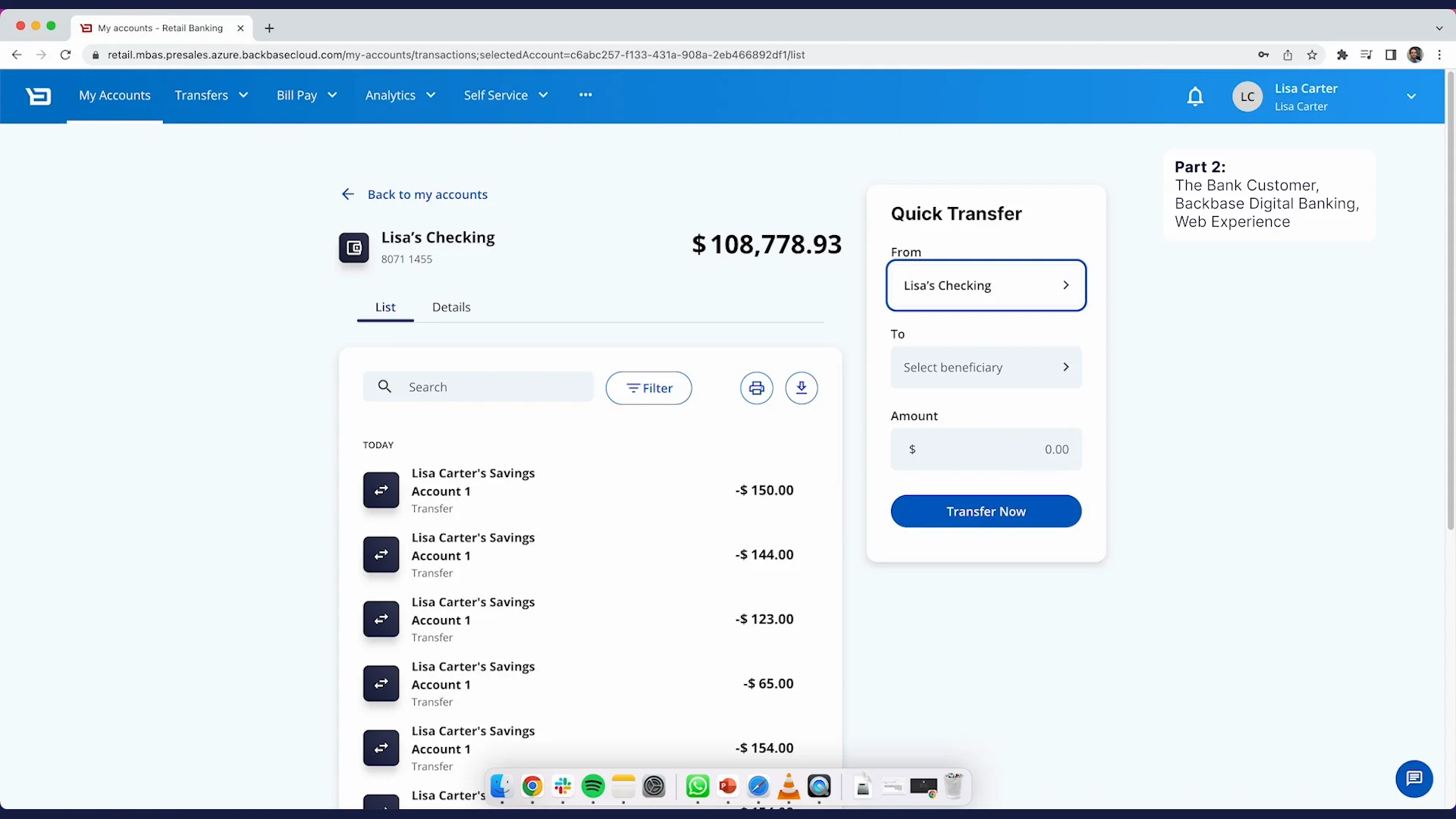Click the Backbase logo icon

[38, 96]
